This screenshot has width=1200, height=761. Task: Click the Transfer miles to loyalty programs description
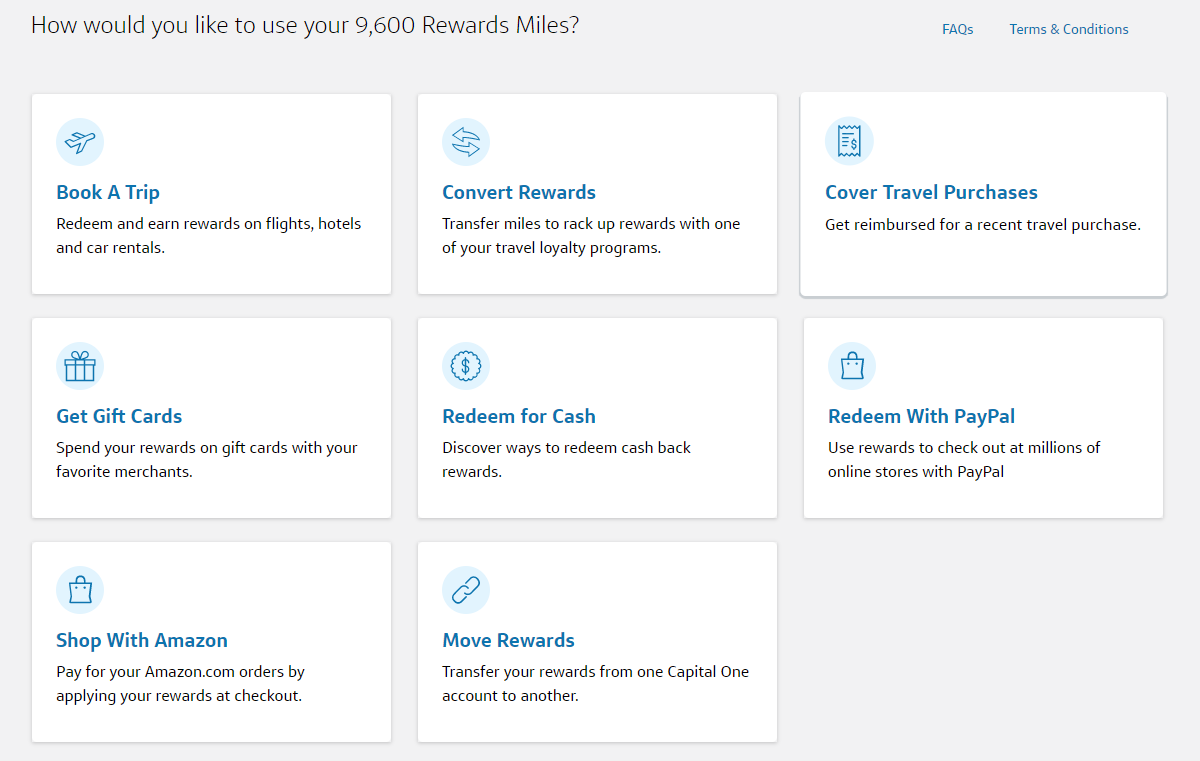(x=591, y=236)
